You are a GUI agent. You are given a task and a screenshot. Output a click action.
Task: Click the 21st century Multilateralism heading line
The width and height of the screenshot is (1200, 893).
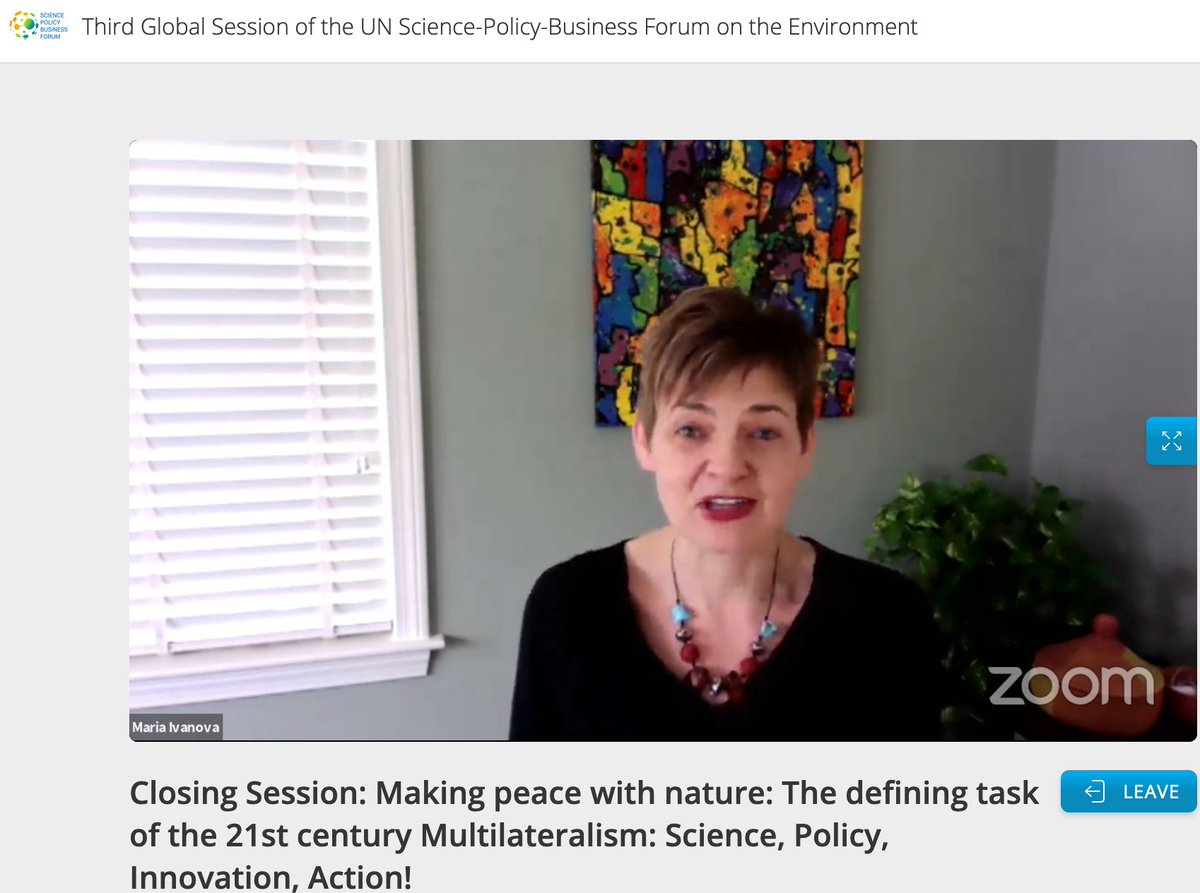(509, 835)
